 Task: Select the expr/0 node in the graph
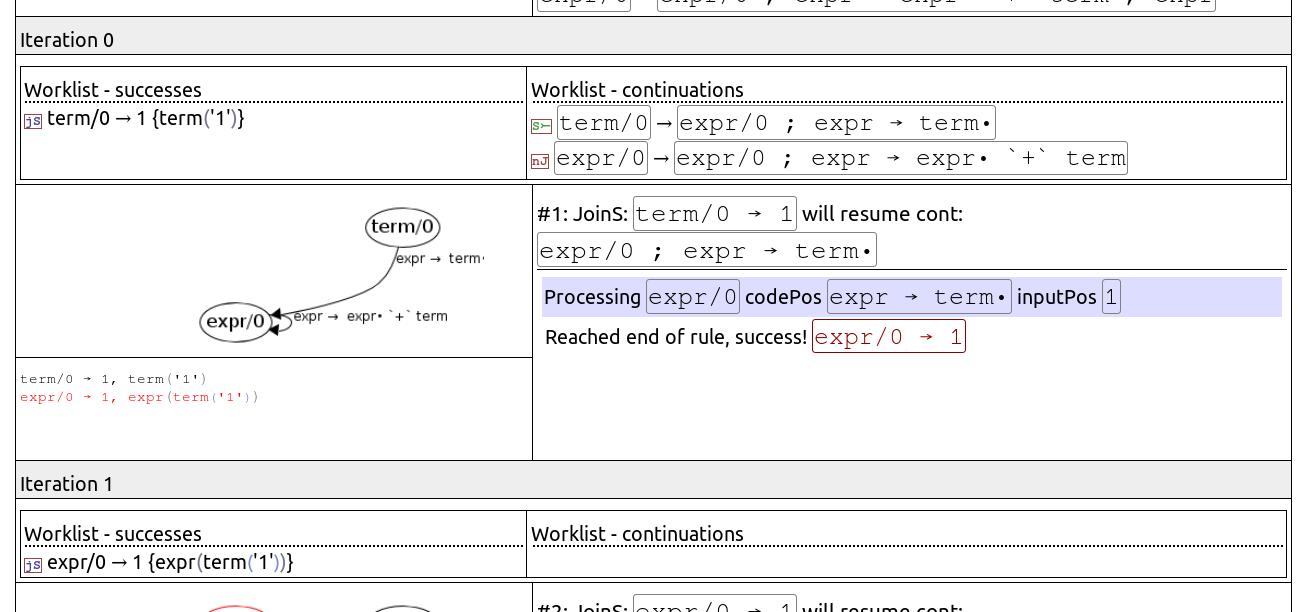point(236,322)
